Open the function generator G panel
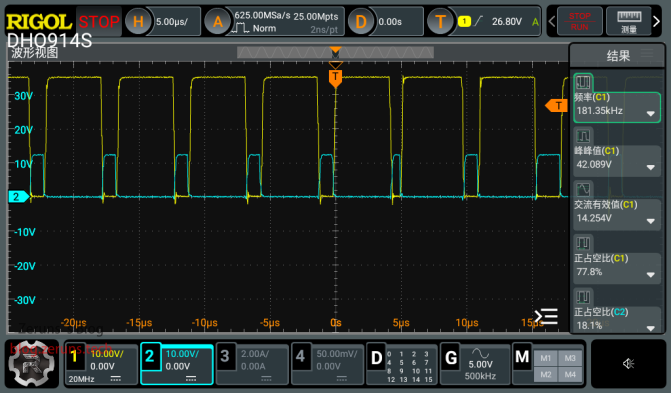The image size is (672, 394). pos(451,358)
